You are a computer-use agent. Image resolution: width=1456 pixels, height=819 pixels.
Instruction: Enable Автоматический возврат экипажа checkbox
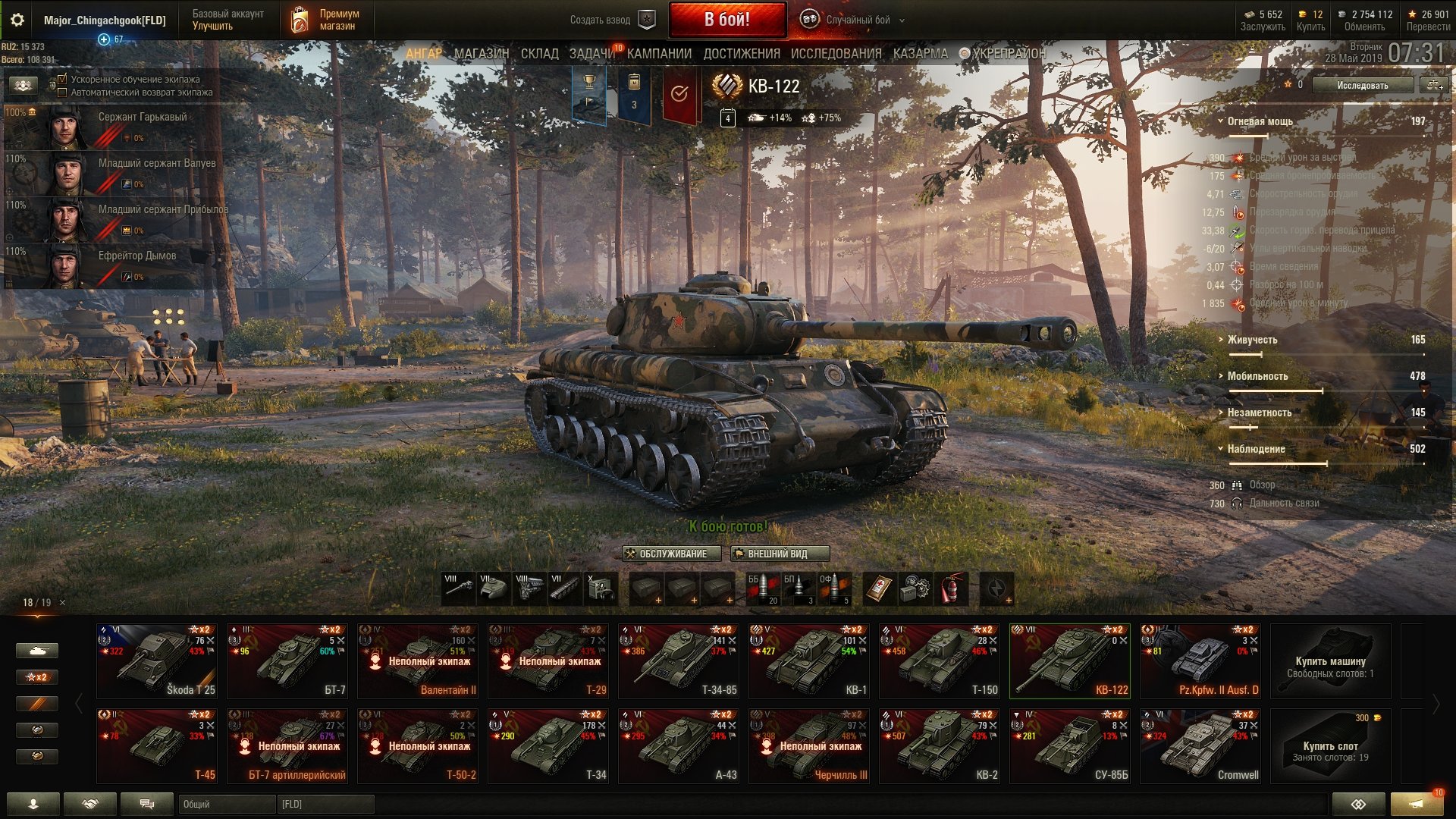(x=63, y=93)
